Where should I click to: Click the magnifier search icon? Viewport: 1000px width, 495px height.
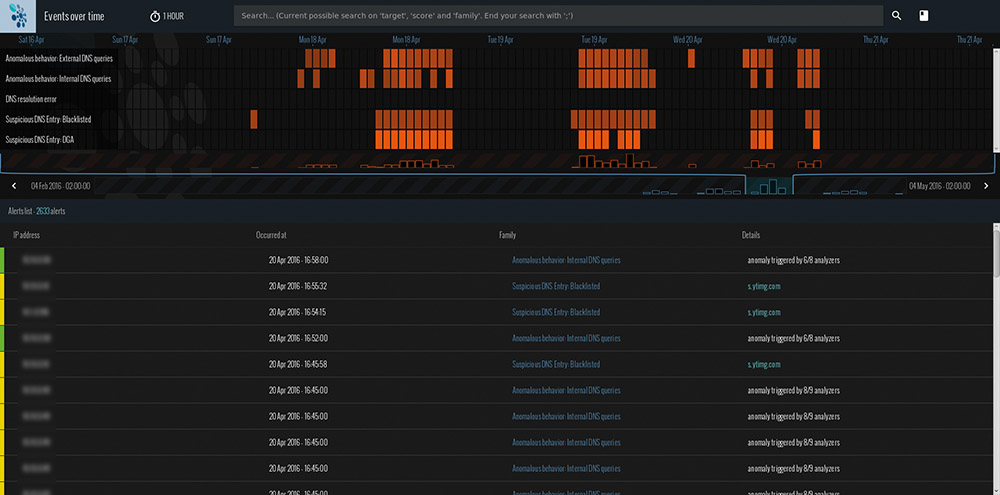[896, 16]
